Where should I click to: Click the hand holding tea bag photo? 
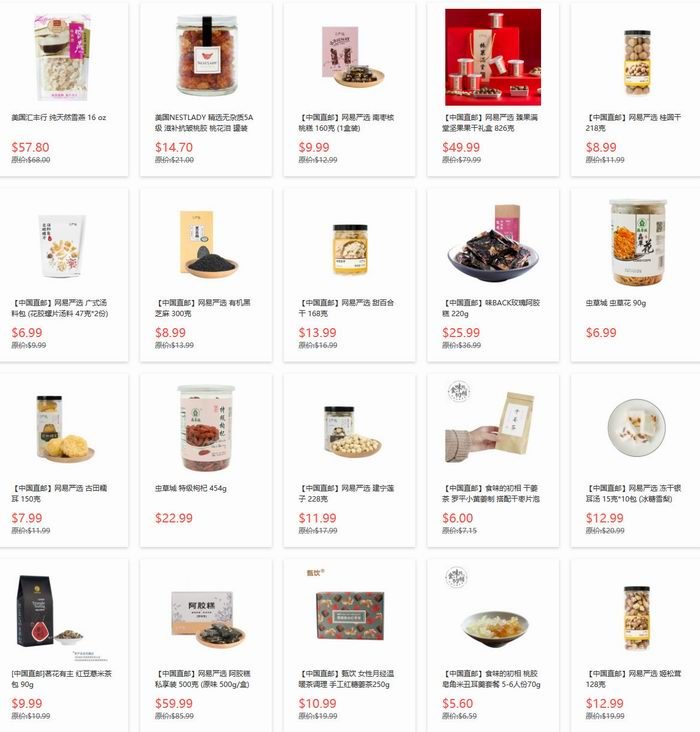[x=491, y=423]
